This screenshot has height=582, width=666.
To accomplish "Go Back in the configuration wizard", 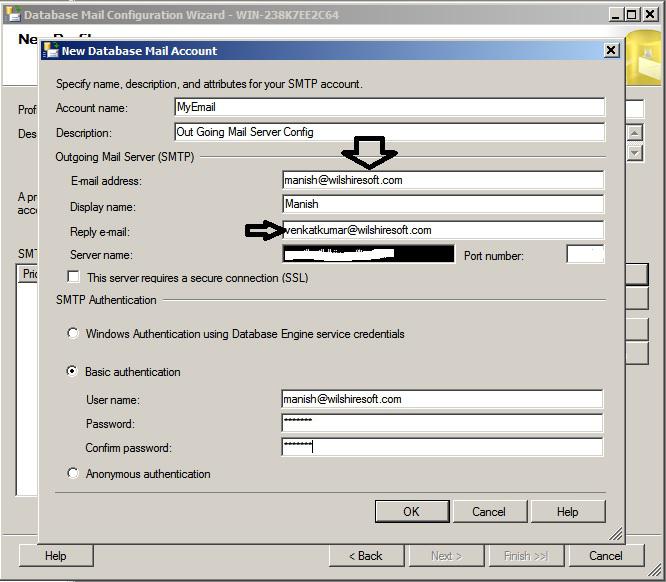I will (366, 555).
